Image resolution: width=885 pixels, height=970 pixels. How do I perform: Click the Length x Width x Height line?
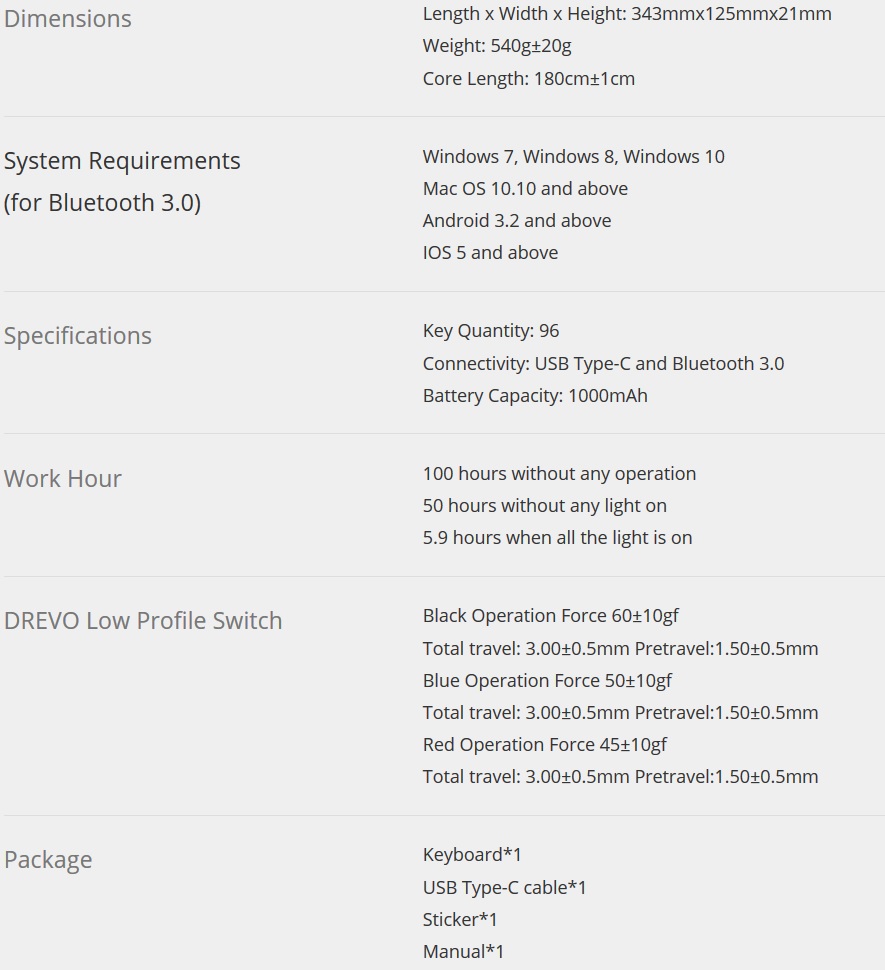coord(627,14)
